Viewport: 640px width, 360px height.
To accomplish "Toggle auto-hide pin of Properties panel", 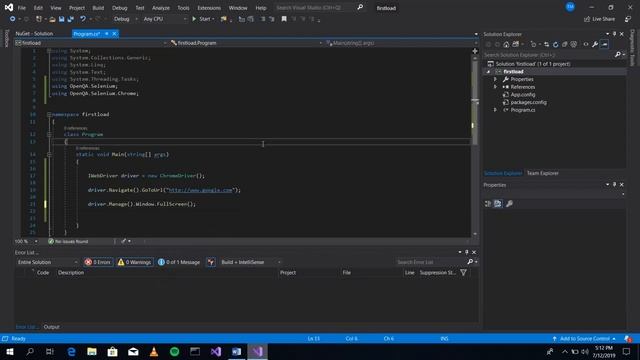I will (x=614, y=184).
